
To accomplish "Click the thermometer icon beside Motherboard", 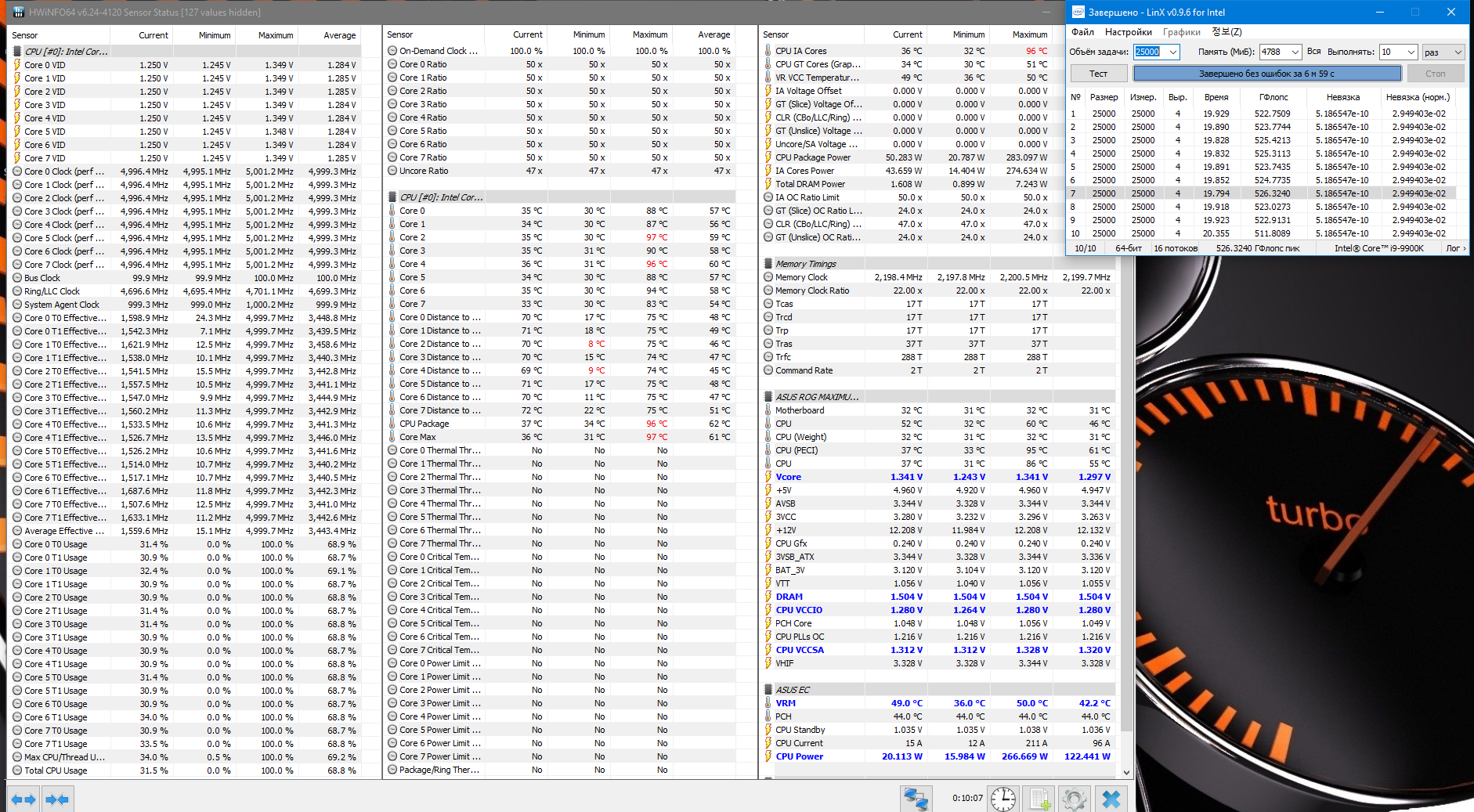I will 768,410.
